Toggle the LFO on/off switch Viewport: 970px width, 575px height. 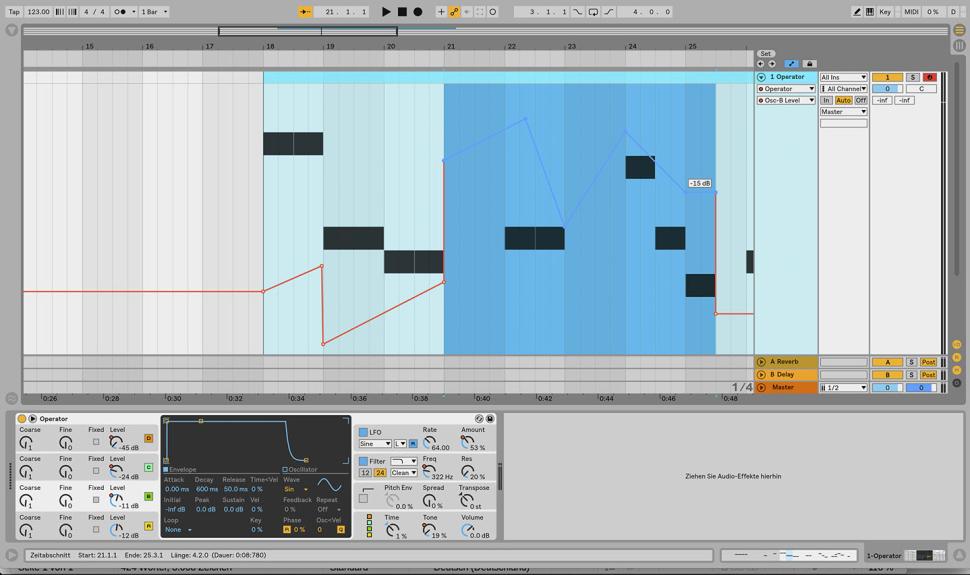click(363, 432)
